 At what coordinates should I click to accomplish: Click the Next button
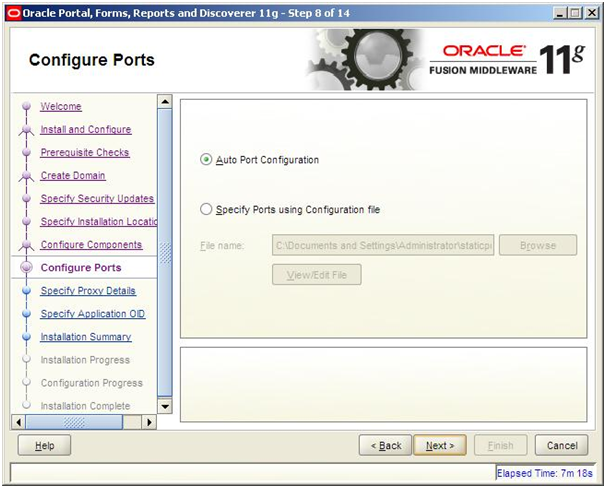(440, 445)
